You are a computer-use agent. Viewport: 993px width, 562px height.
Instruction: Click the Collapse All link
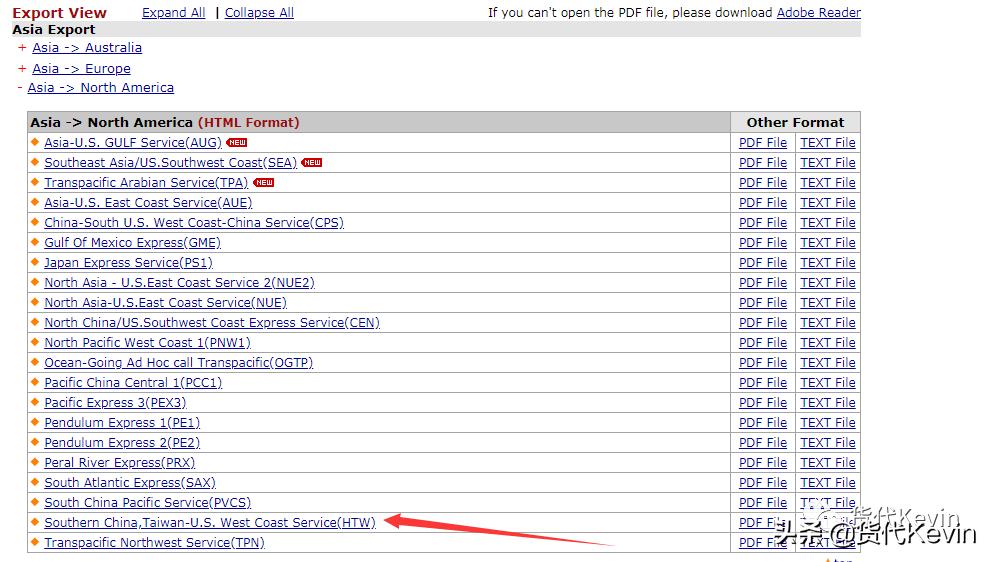pyautogui.click(x=259, y=13)
